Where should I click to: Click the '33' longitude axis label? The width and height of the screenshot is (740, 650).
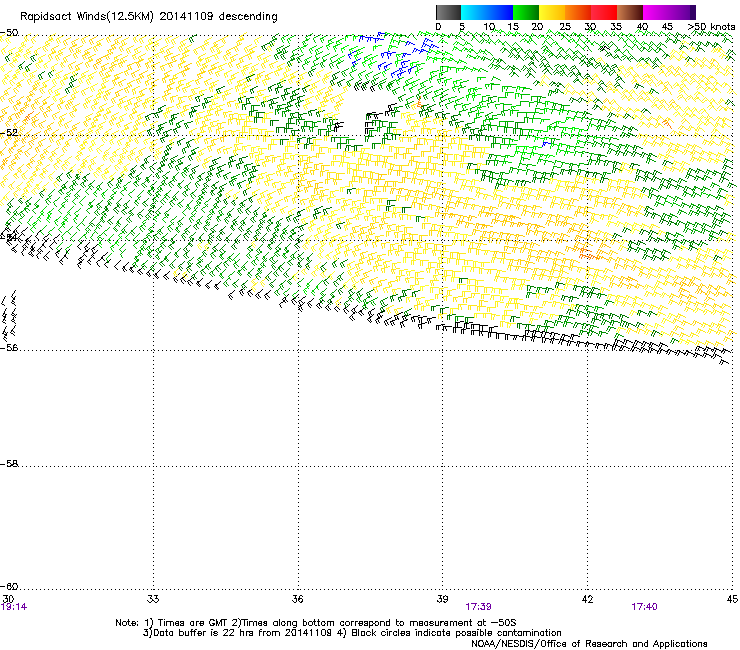tap(153, 599)
